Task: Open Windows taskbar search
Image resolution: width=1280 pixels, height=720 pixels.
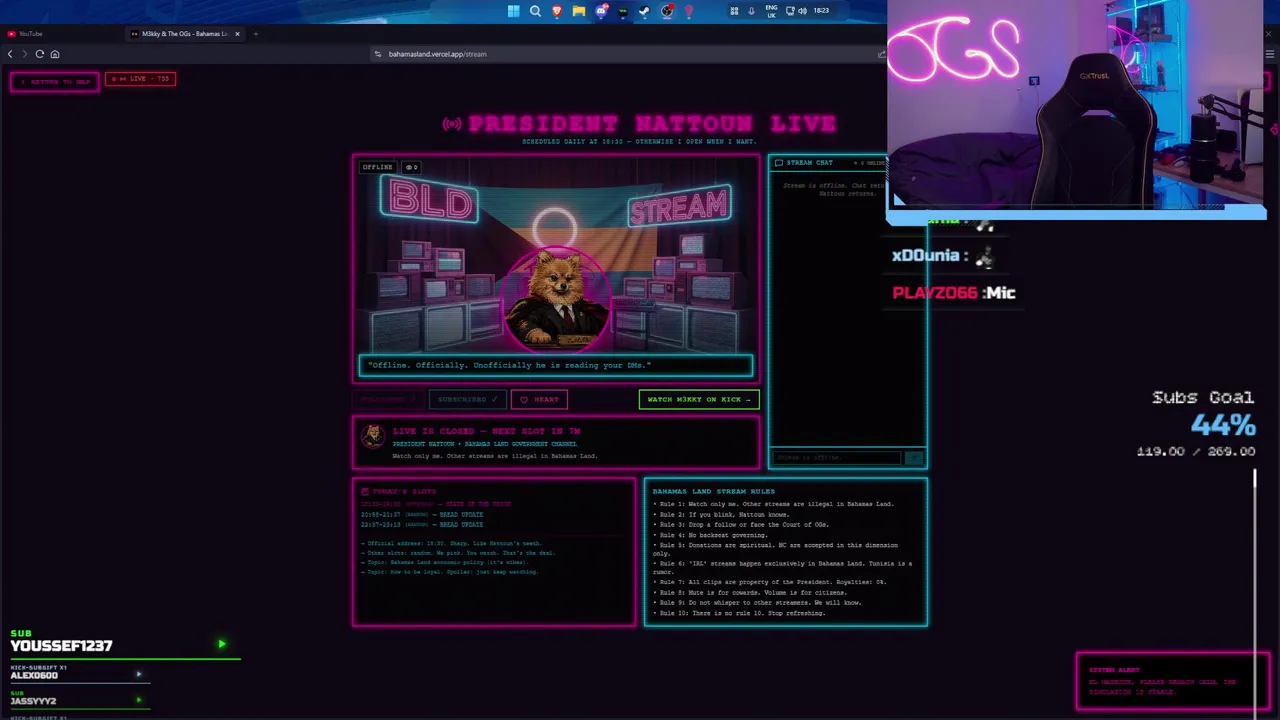Action: [535, 11]
